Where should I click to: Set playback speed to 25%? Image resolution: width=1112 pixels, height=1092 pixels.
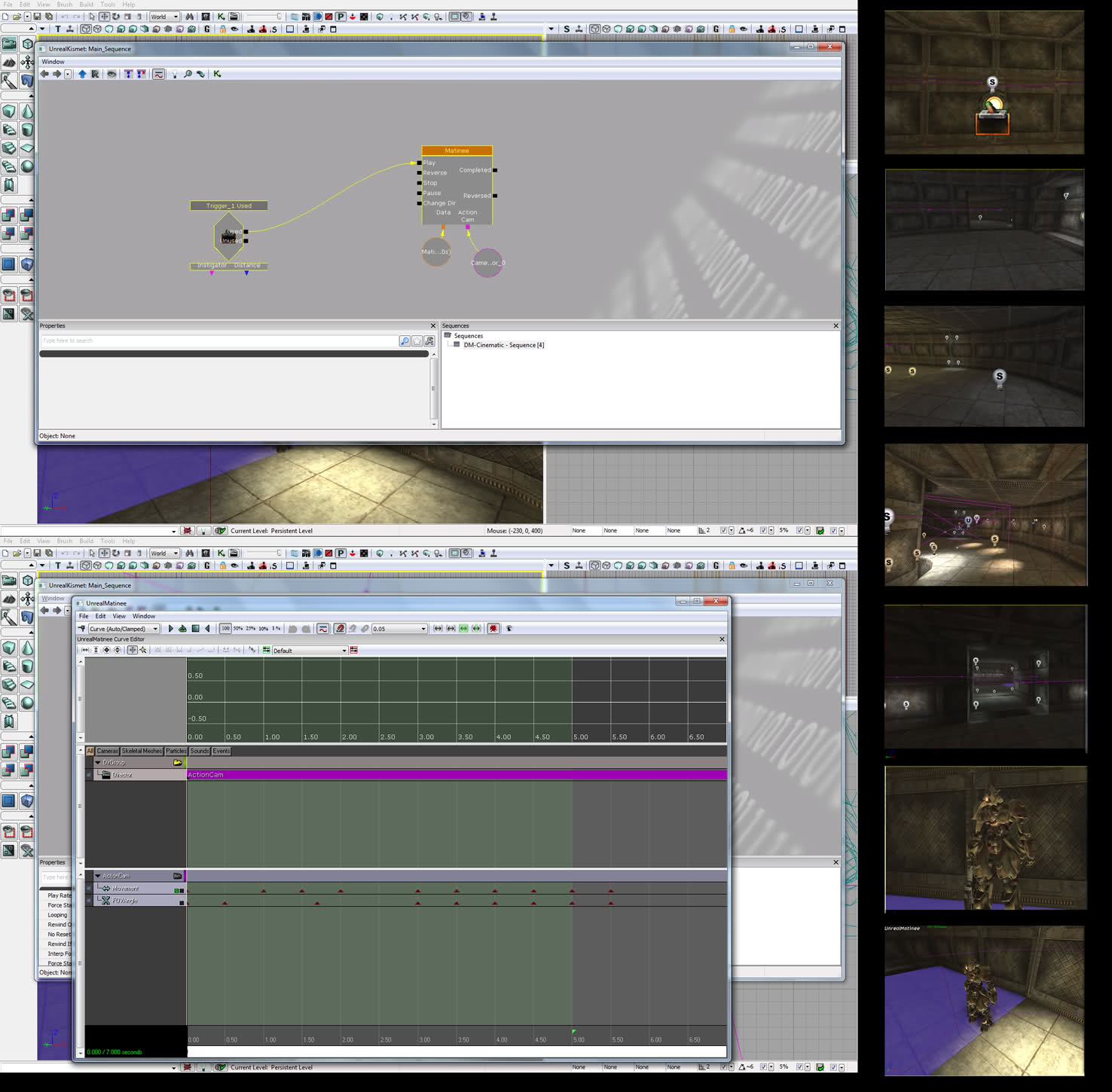click(251, 628)
